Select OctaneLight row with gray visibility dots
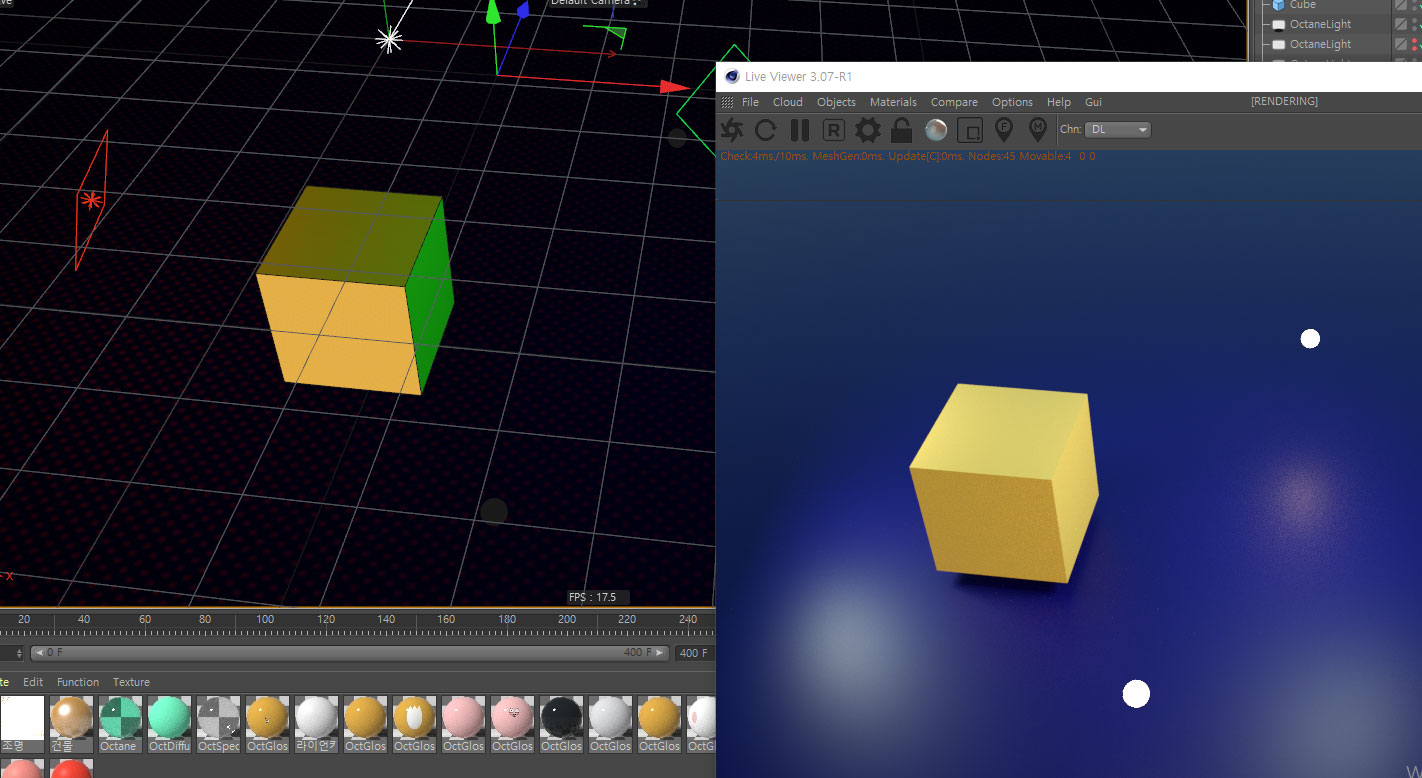The width and height of the screenshot is (1422, 778). pos(1320,24)
